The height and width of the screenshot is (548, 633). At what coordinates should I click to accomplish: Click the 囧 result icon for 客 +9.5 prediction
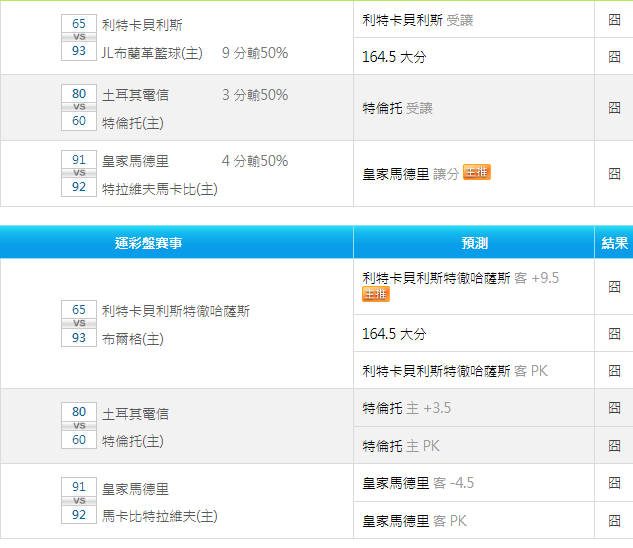(614, 286)
